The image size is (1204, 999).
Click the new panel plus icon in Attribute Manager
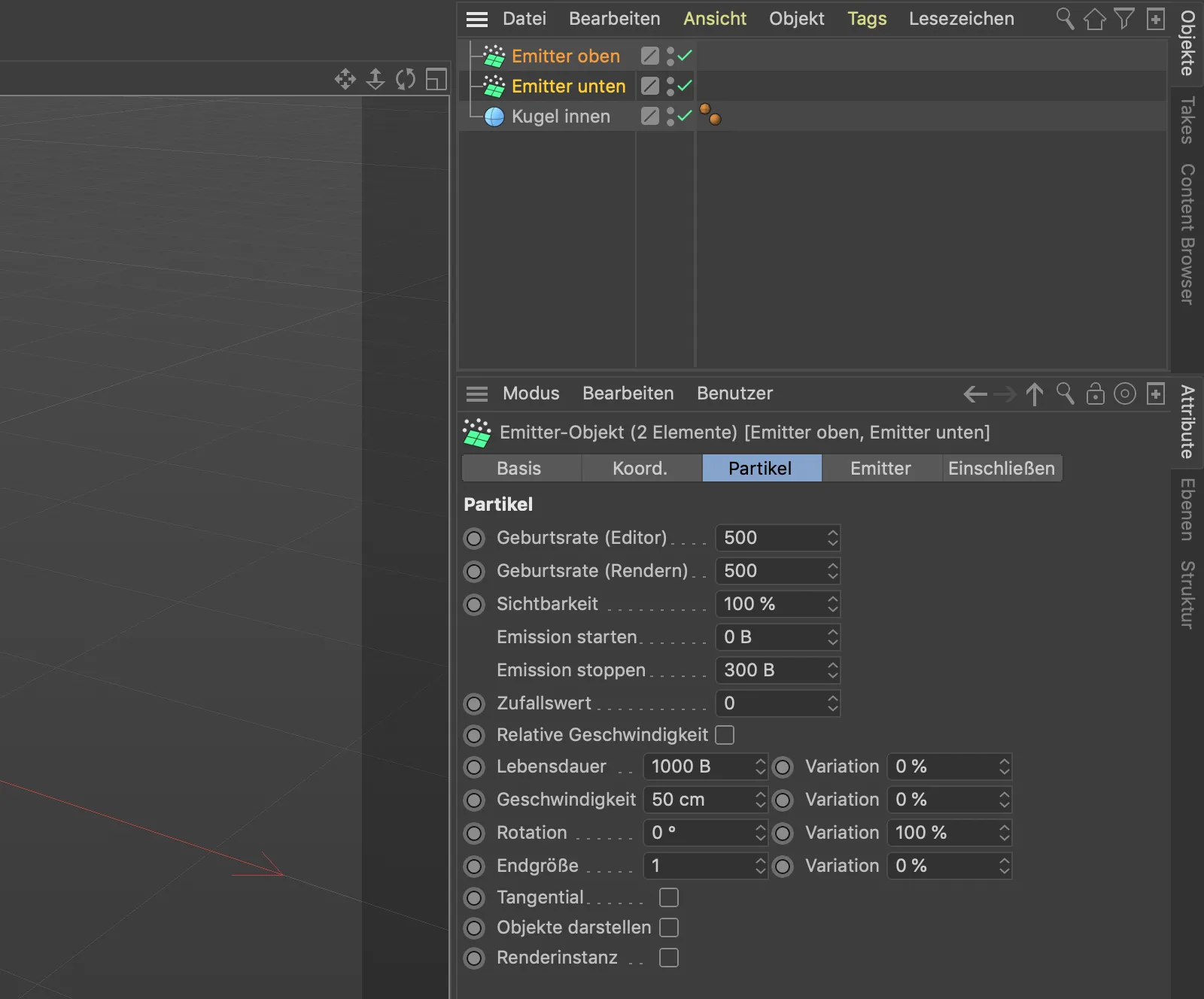(x=1156, y=393)
